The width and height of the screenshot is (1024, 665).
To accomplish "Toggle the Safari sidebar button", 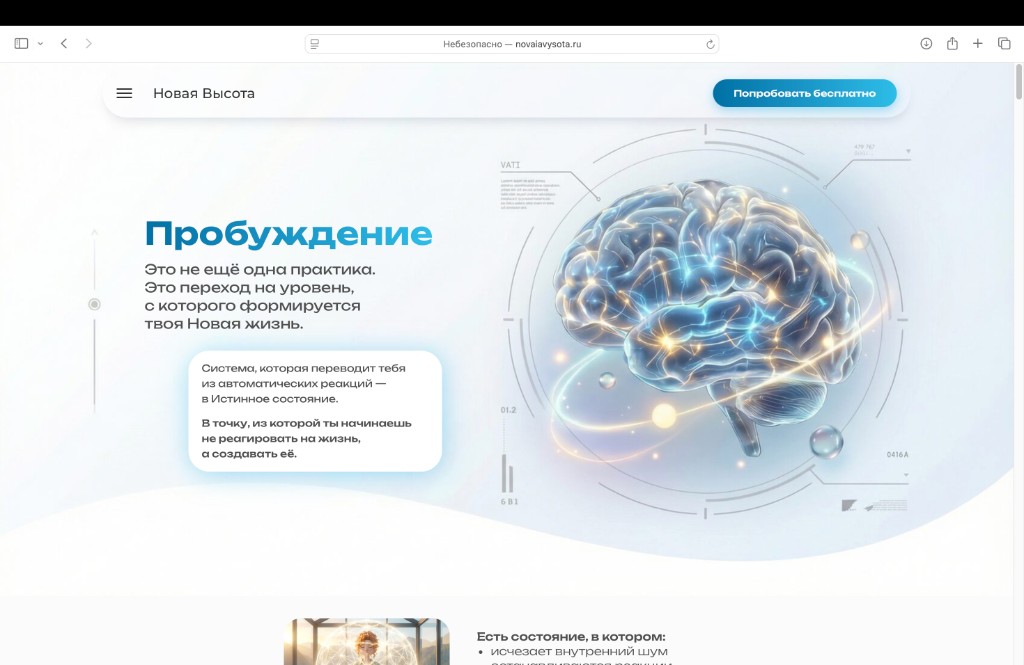I will click(x=22, y=44).
